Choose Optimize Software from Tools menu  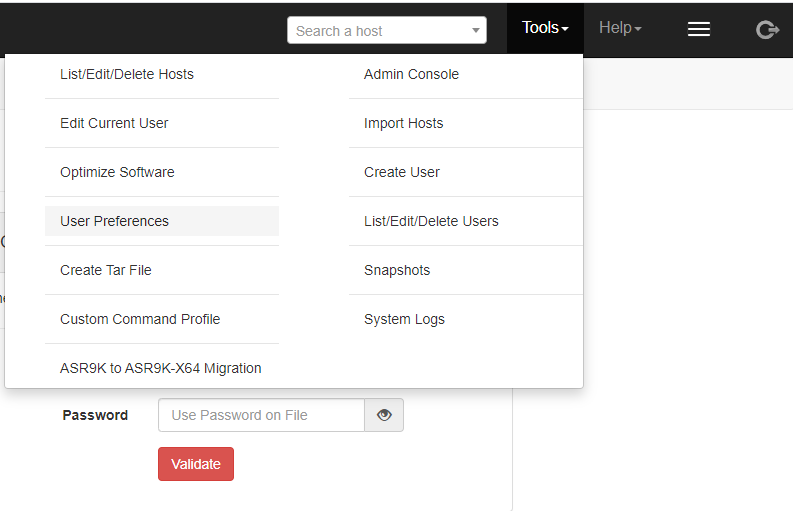pyautogui.click(x=117, y=172)
